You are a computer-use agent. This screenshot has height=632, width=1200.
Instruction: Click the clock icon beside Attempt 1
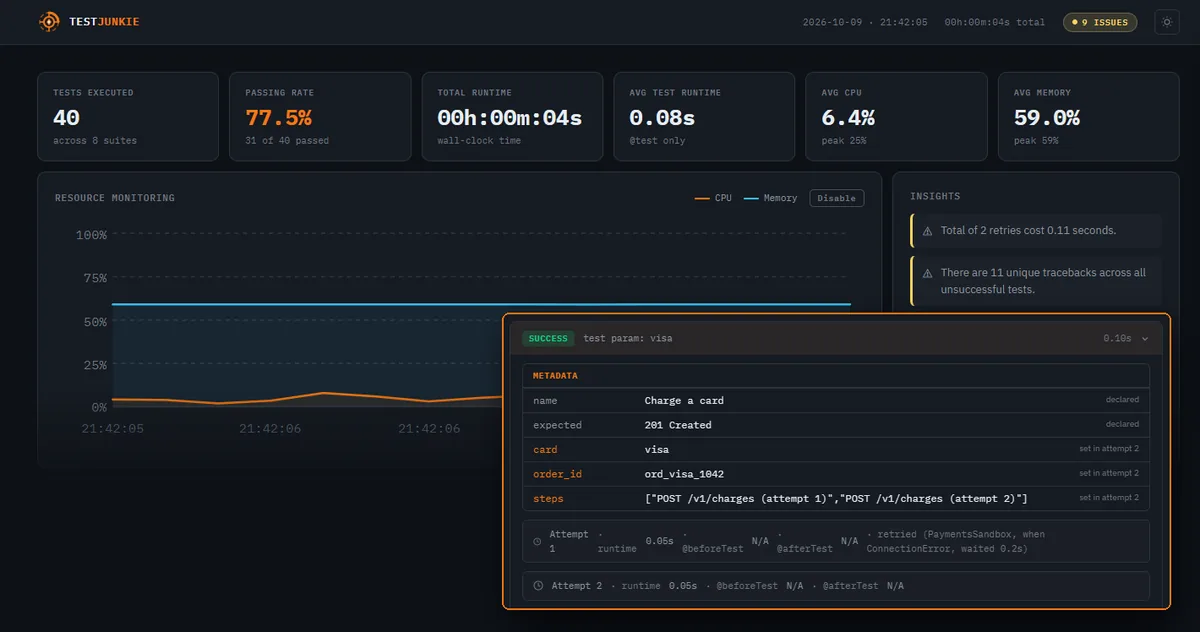pos(537,541)
